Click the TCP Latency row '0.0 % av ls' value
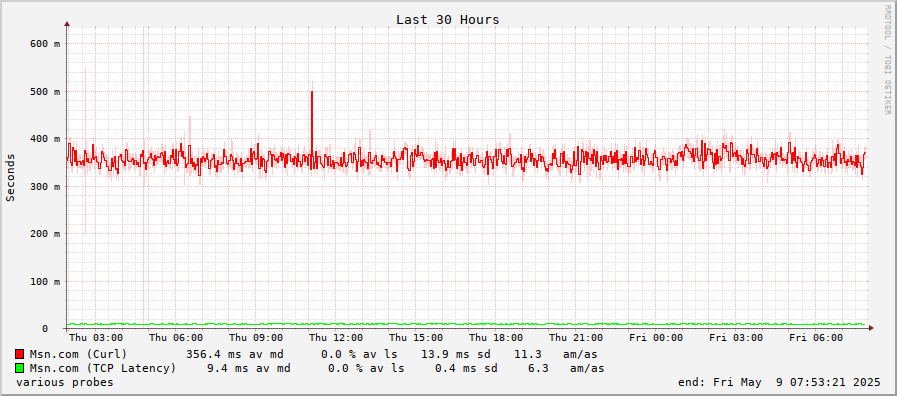897x396 pixels. coord(366,369)
